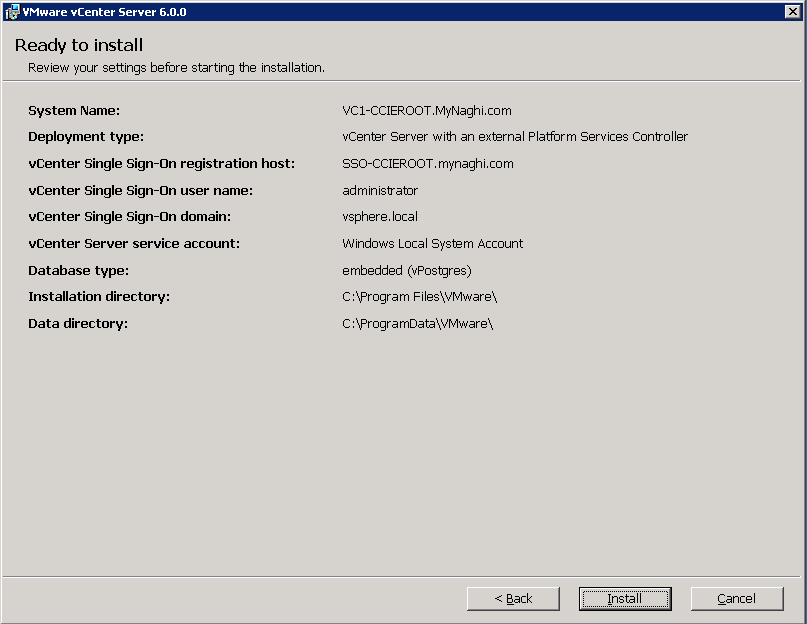Go back with the Back button

(513, 598)
